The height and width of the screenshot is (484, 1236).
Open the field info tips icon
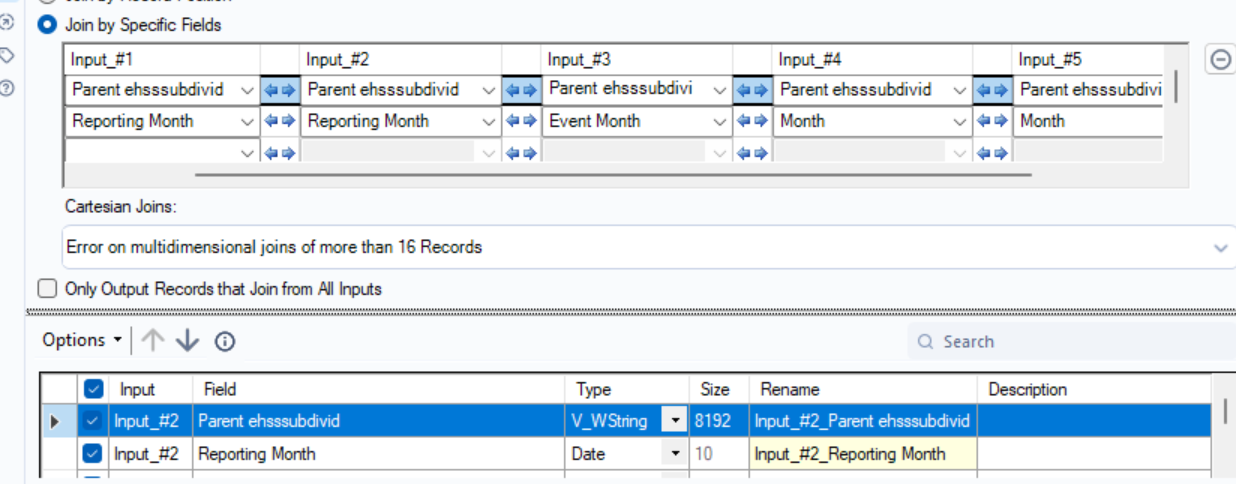coord(225,342)
